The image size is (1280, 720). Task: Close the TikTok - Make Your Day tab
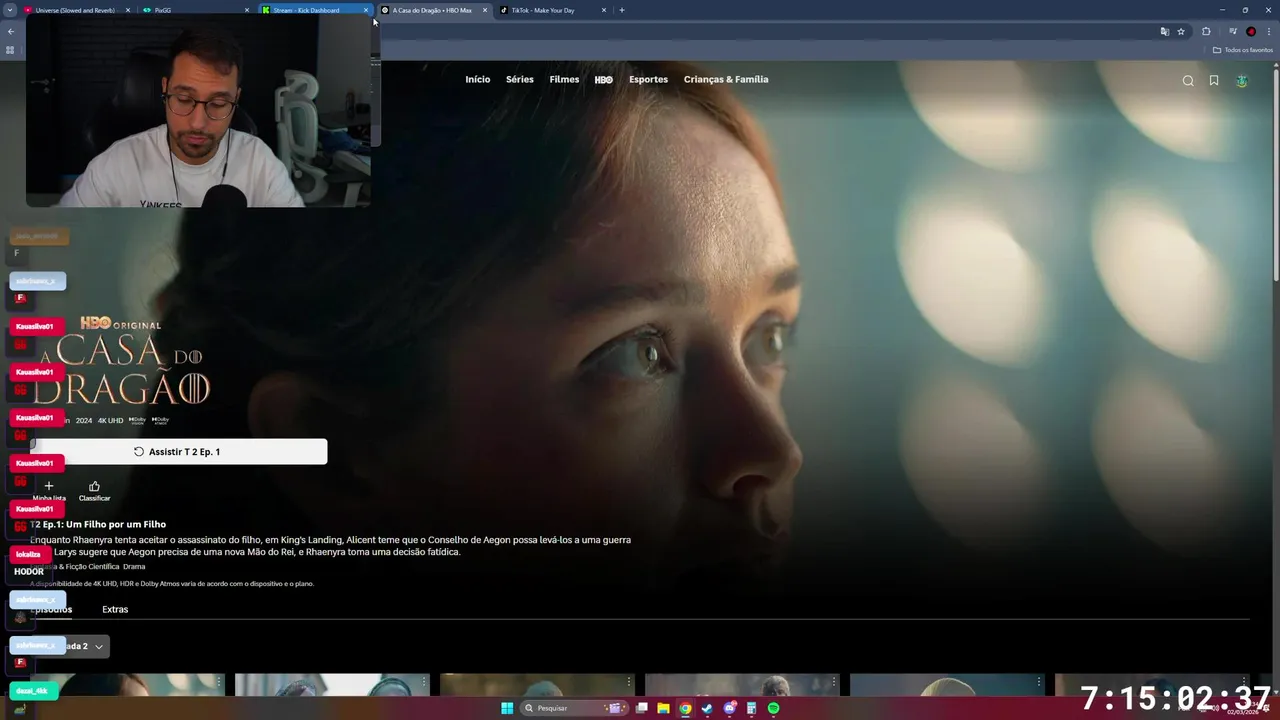pos(604,10)
